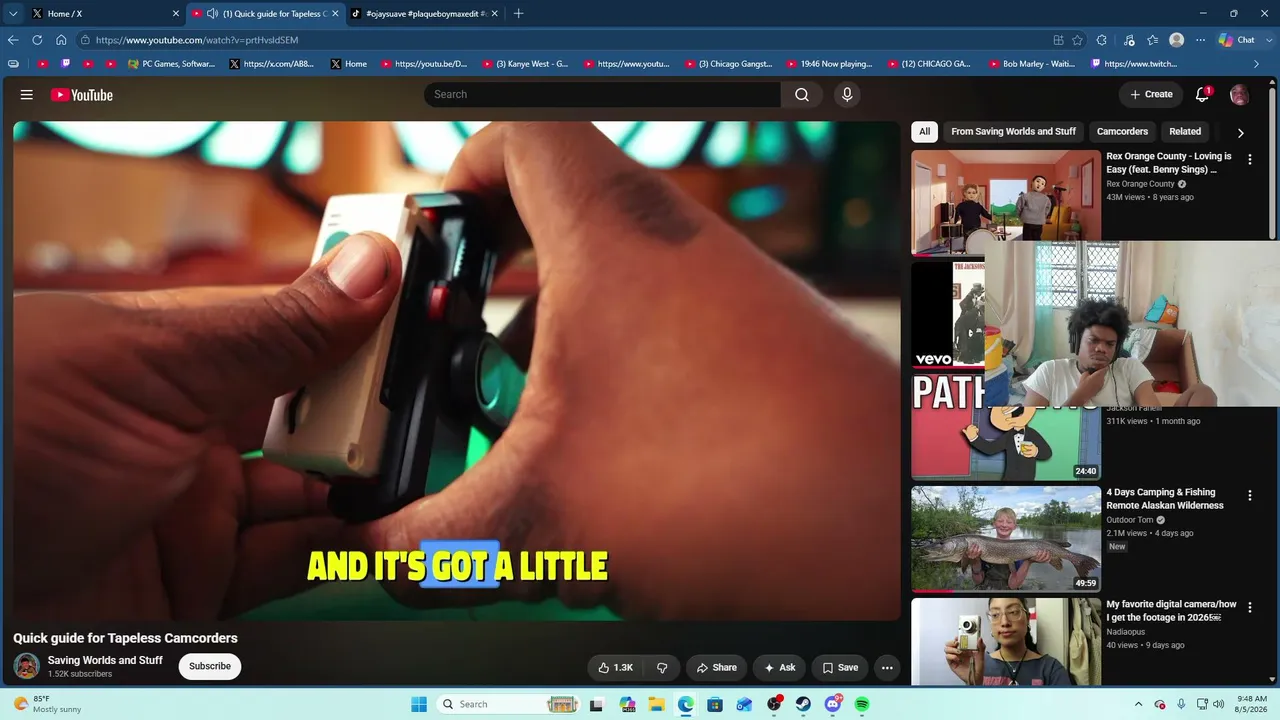Open the PC Games, Software bookmark
The image size is (1280, 720).
[x=172, y=64]
